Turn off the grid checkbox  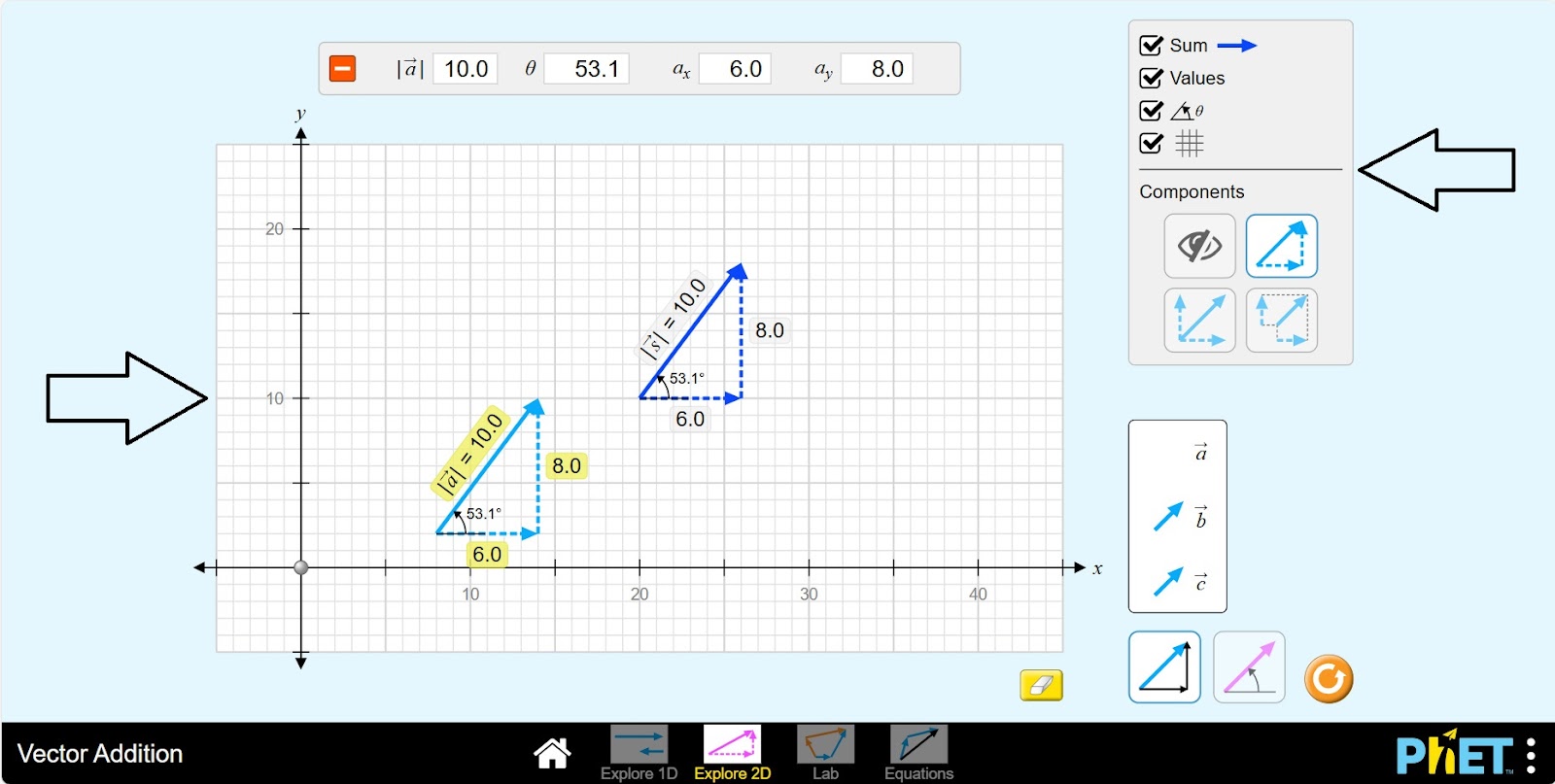point(1152,144)
